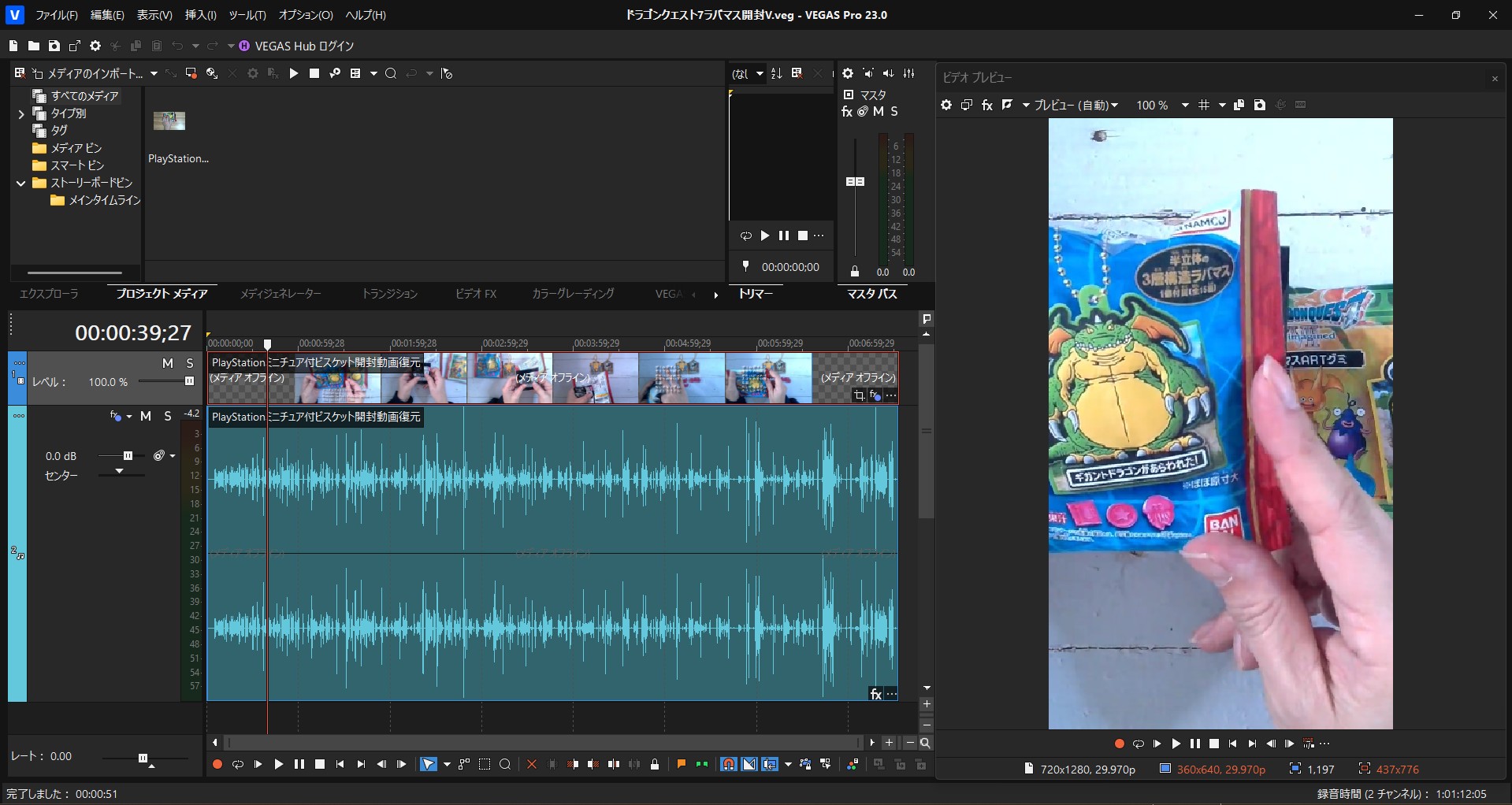The image size is (1512, 805).
Task: Mute the video track with M button
Action: click(167, 363)
